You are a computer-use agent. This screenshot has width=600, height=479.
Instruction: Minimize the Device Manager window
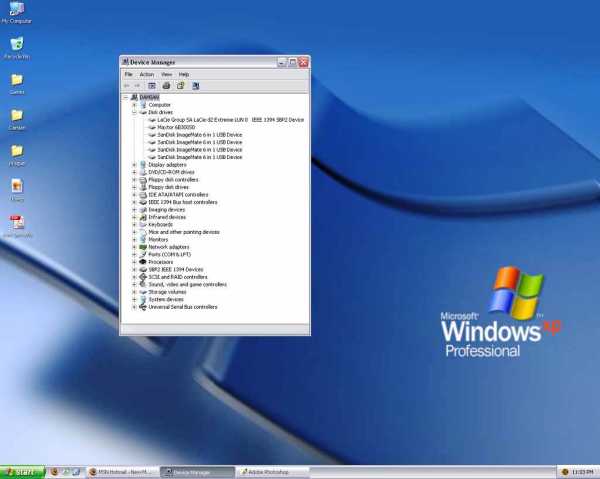click(282, 62)
